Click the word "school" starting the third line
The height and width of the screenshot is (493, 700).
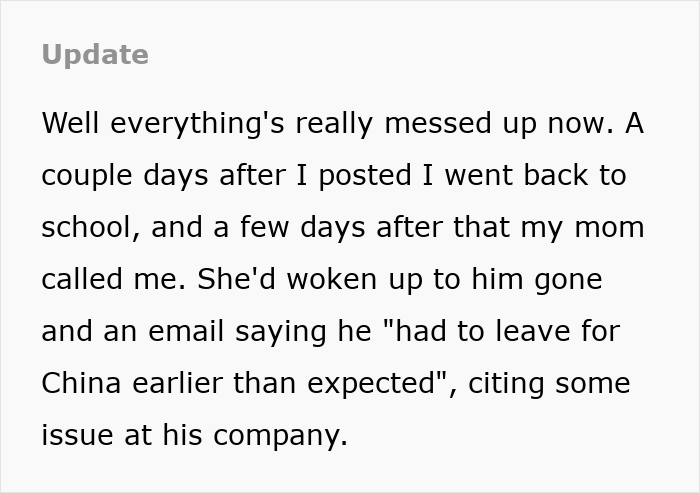point(87,228)
